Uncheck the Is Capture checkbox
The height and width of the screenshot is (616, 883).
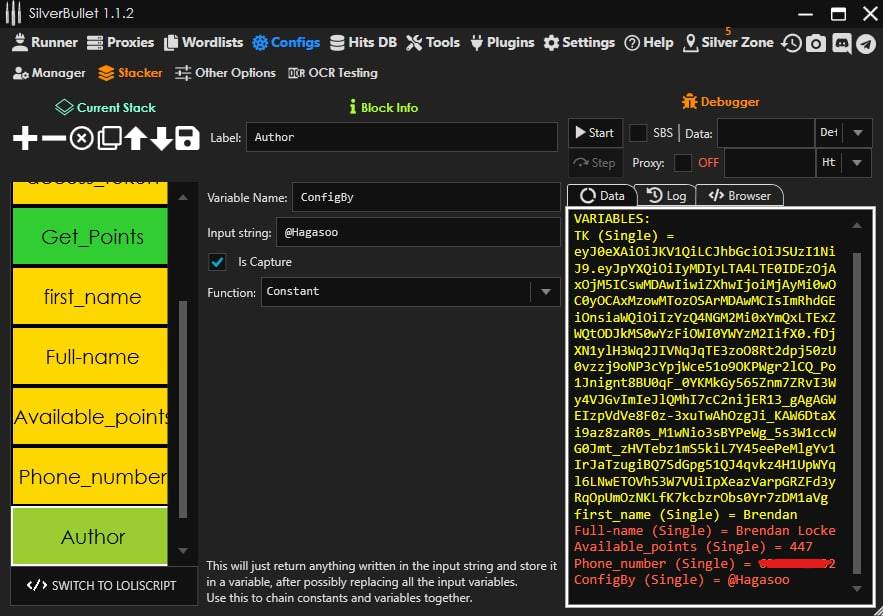click(x=217, y=262)
